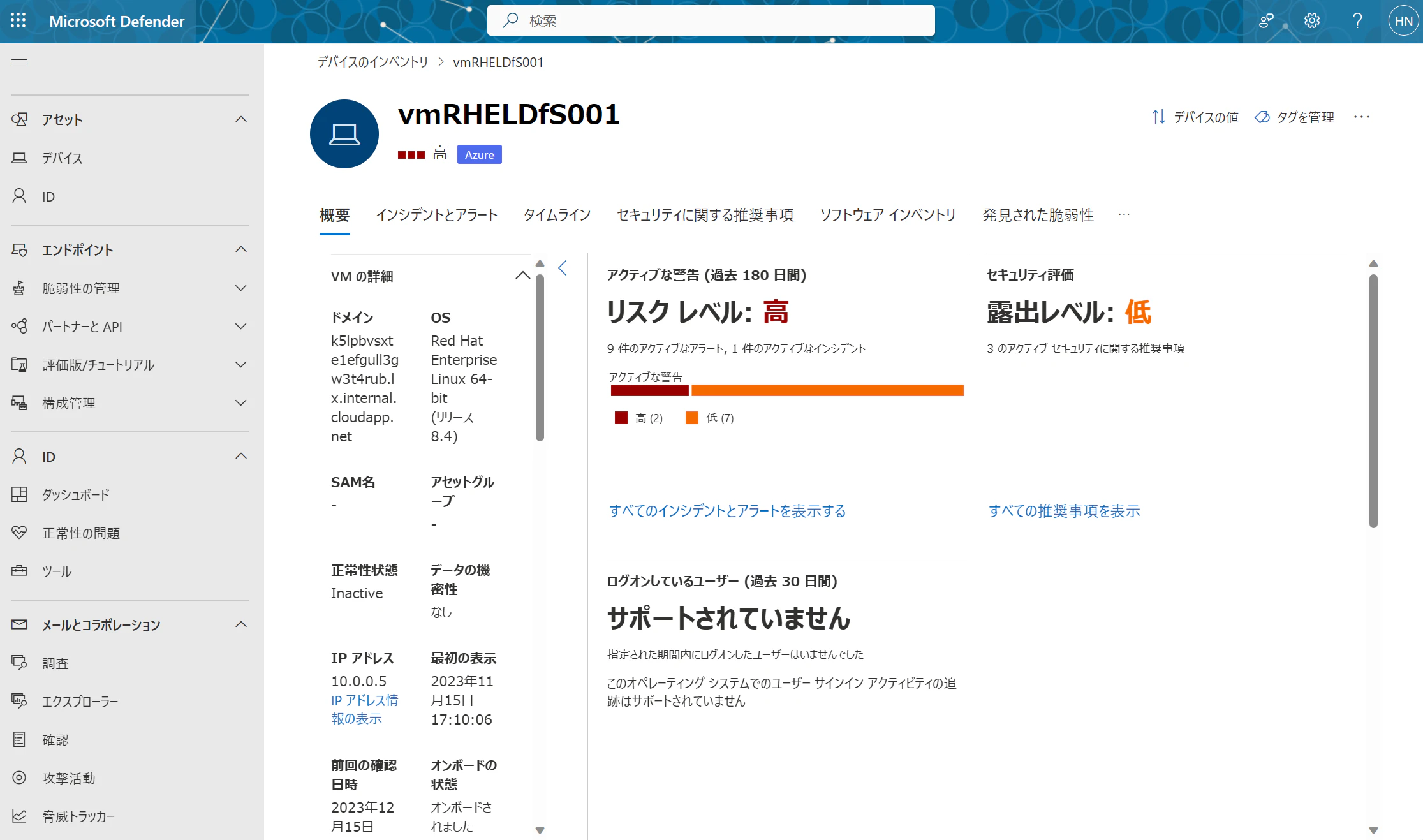
Task: Click the Inactive health status value
Action: 357,593
